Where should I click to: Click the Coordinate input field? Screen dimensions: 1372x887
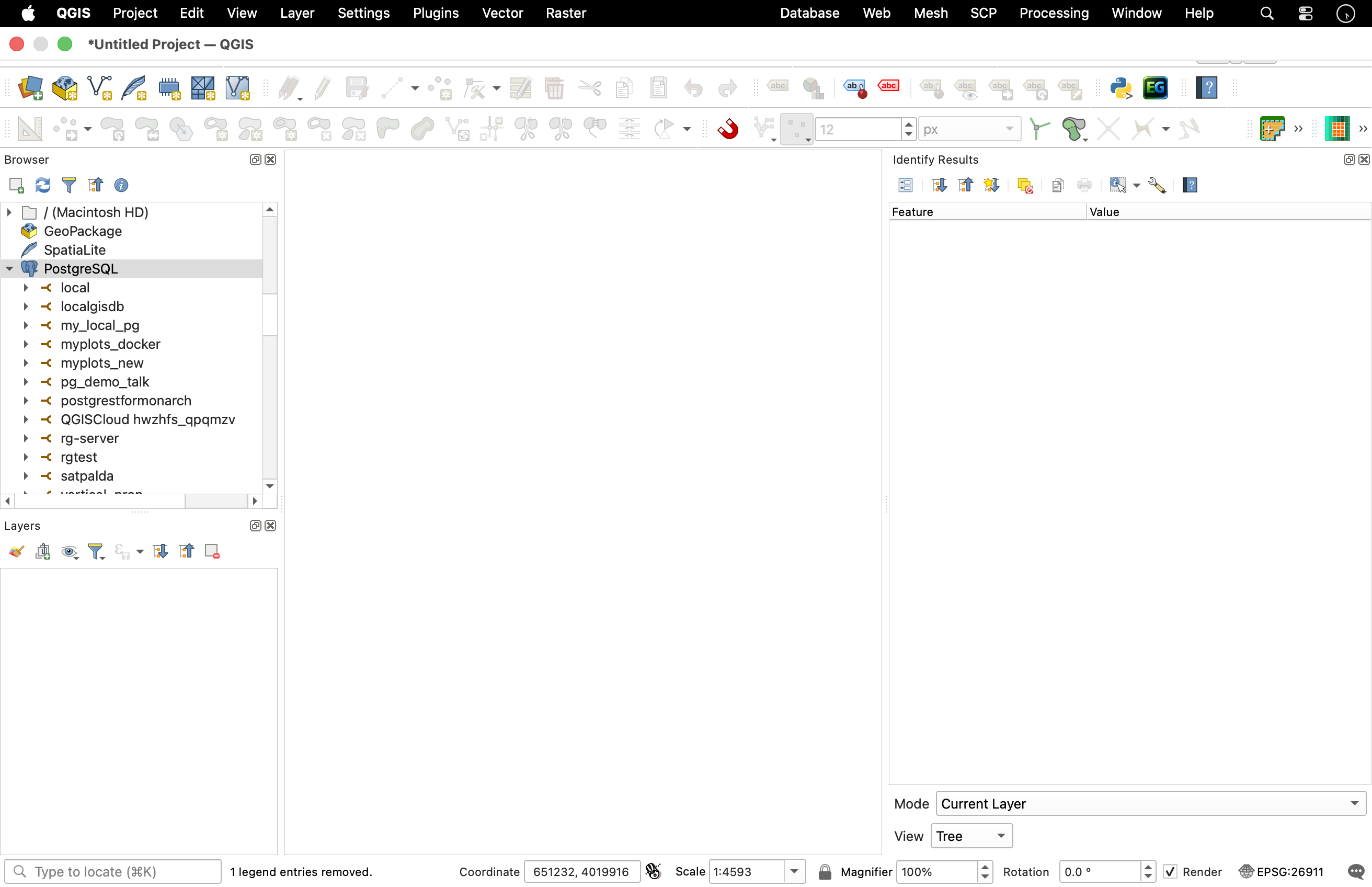pos(581,871)
